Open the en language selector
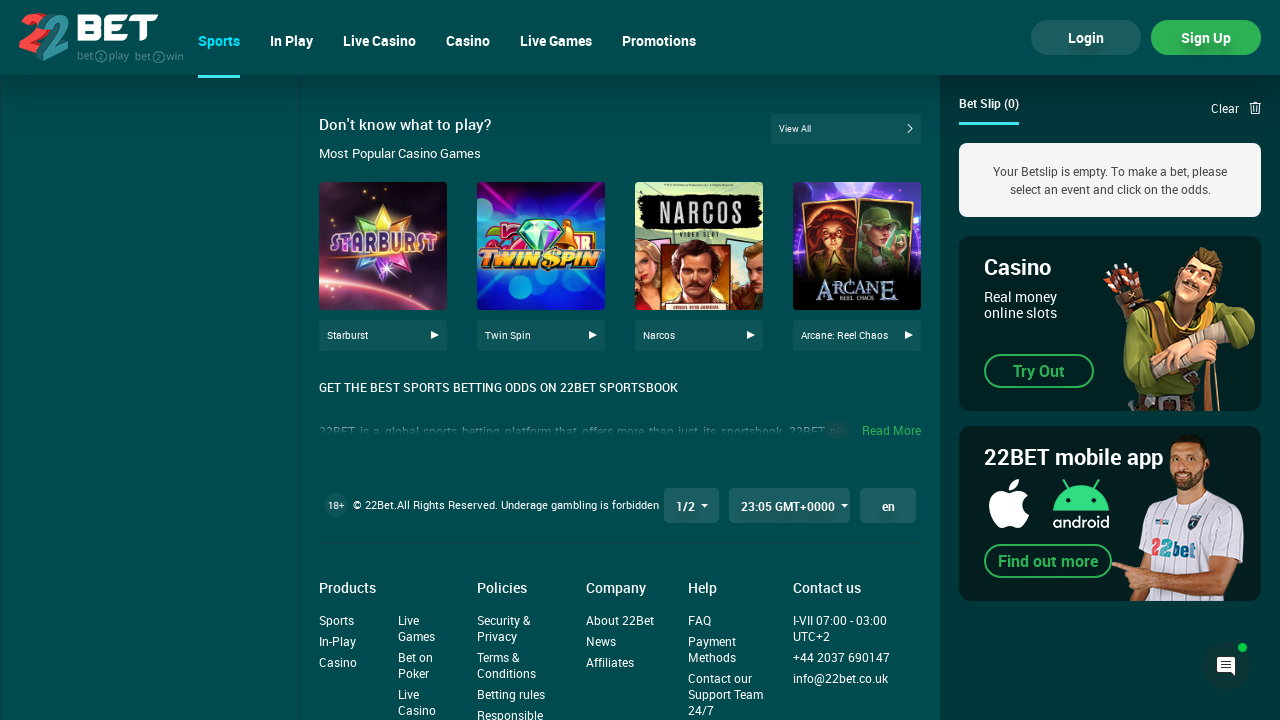Screen dimensions: 1280x720 tap(888, 506)
